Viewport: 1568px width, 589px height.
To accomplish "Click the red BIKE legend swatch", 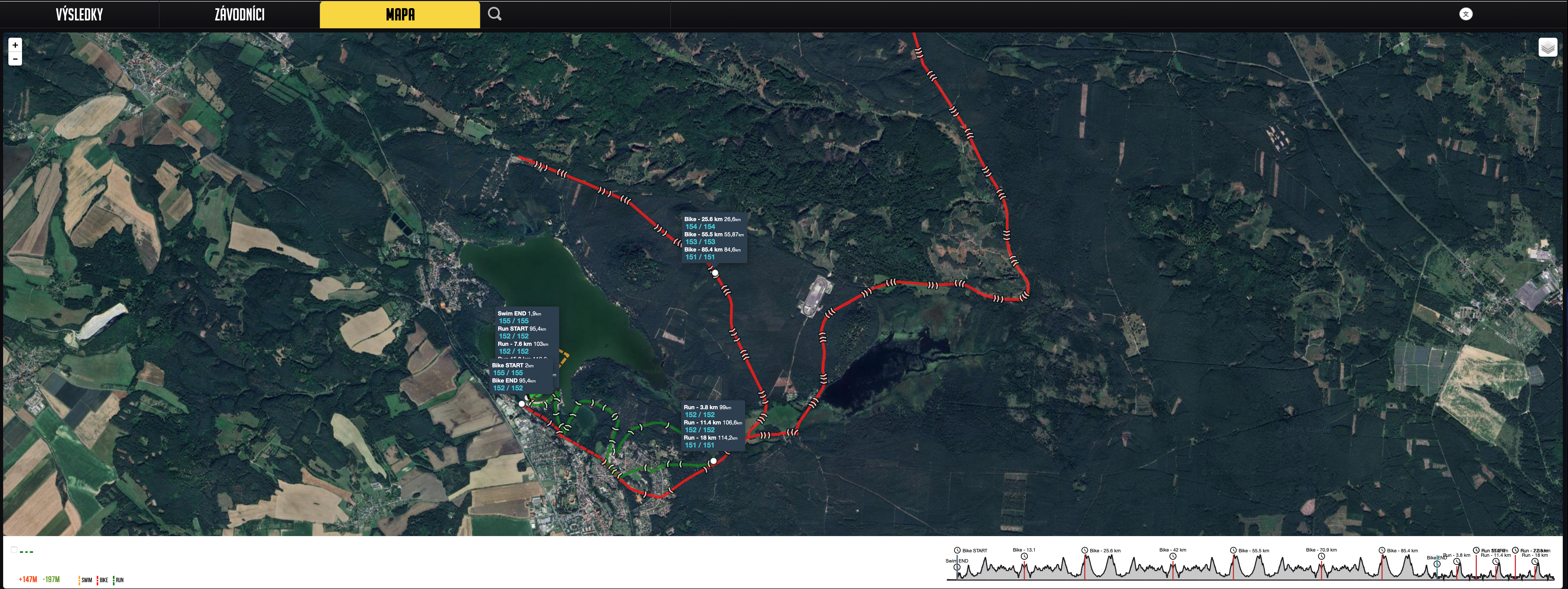I will 98,580.
